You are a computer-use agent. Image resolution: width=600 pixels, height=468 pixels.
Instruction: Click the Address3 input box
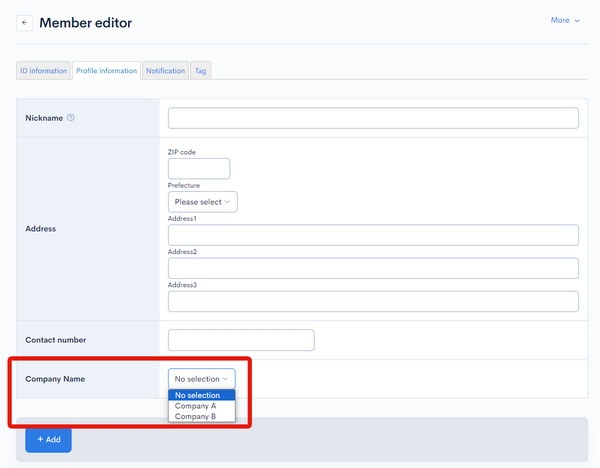pos(373,302)
